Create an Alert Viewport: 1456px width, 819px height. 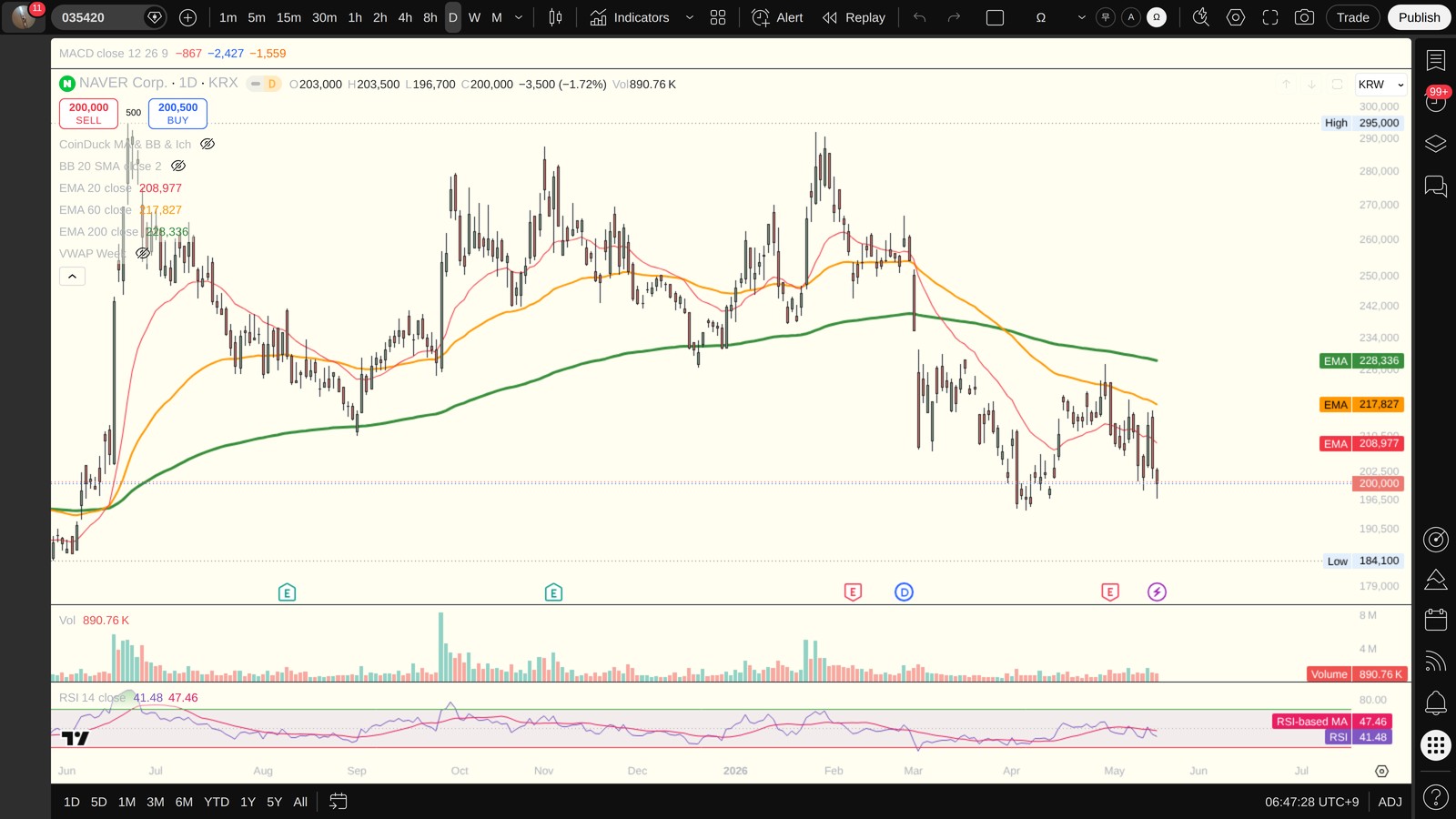[x=778, y=17]
